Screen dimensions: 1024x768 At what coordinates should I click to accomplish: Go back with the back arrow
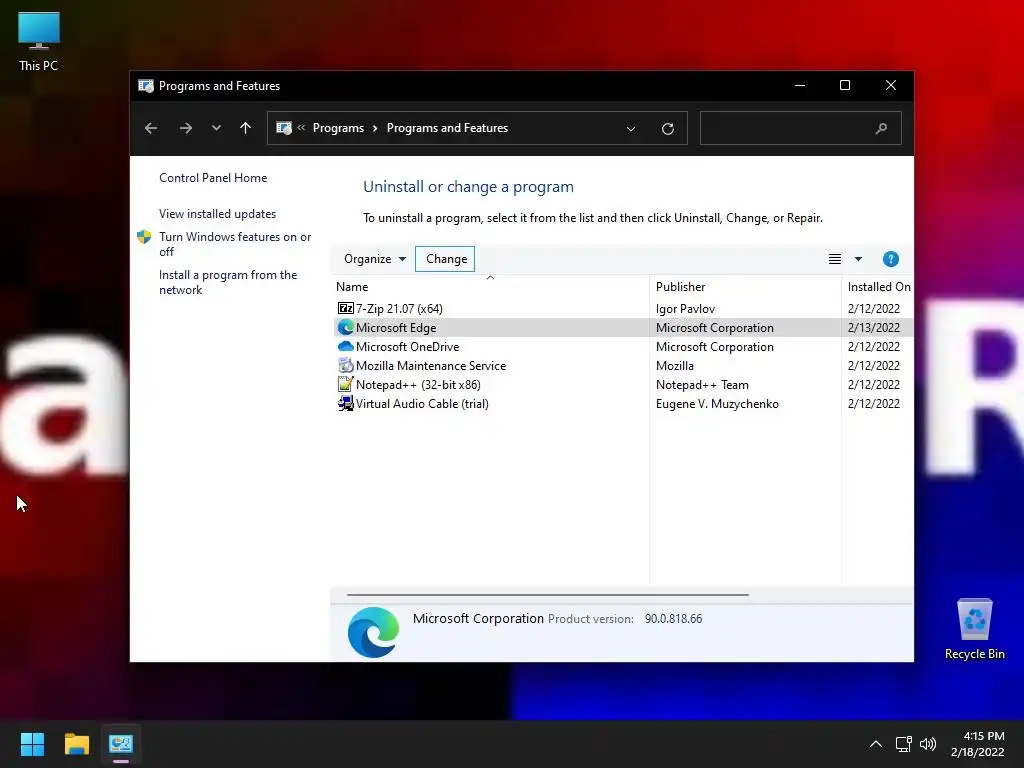click(151, 128)
